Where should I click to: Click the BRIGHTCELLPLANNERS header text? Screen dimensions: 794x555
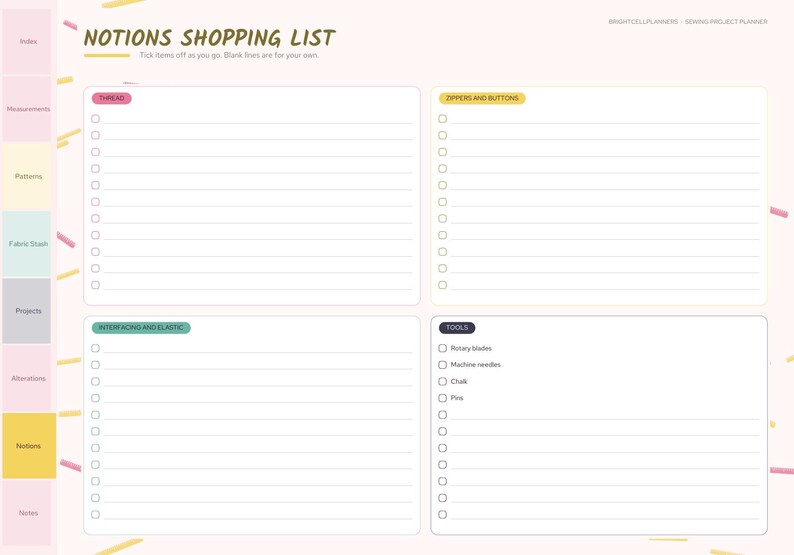pos(643,22)
